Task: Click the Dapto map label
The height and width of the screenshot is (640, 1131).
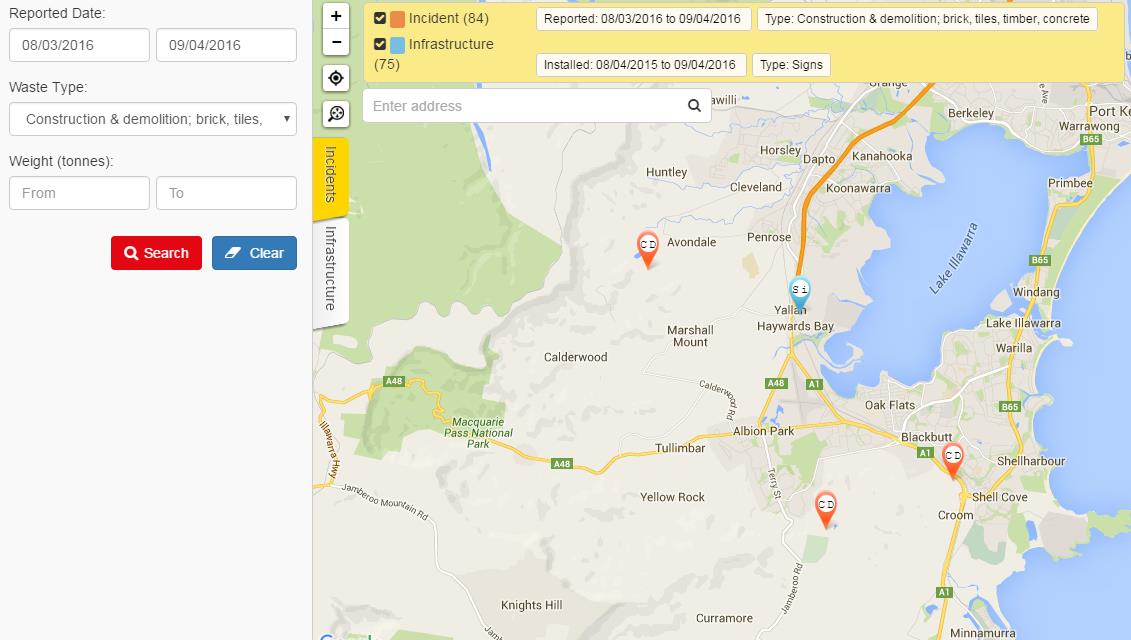Action: pyautogui.click(x=819, y=159)
